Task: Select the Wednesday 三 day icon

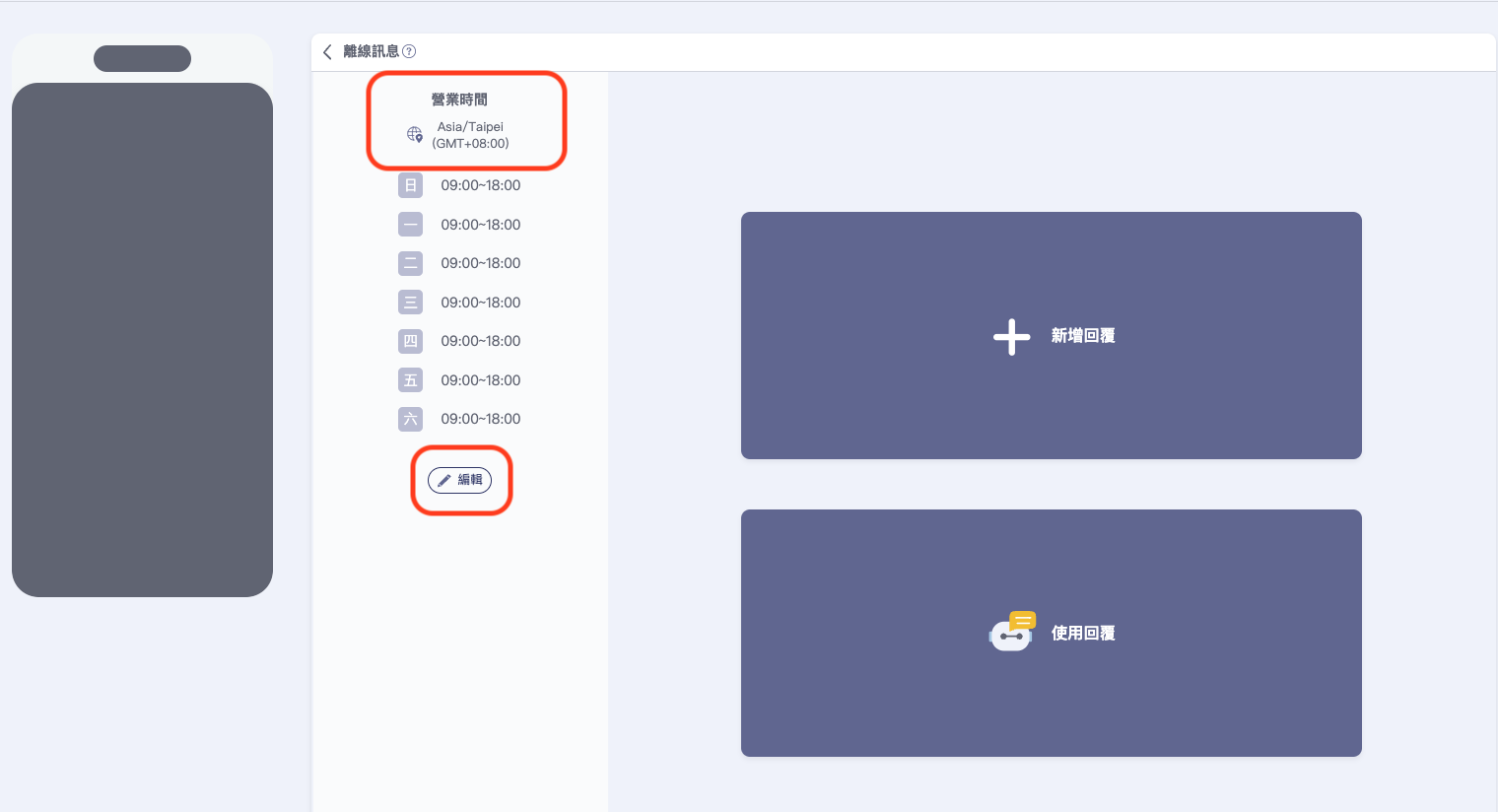Action: pyautogui.click(x=410, y=303)
